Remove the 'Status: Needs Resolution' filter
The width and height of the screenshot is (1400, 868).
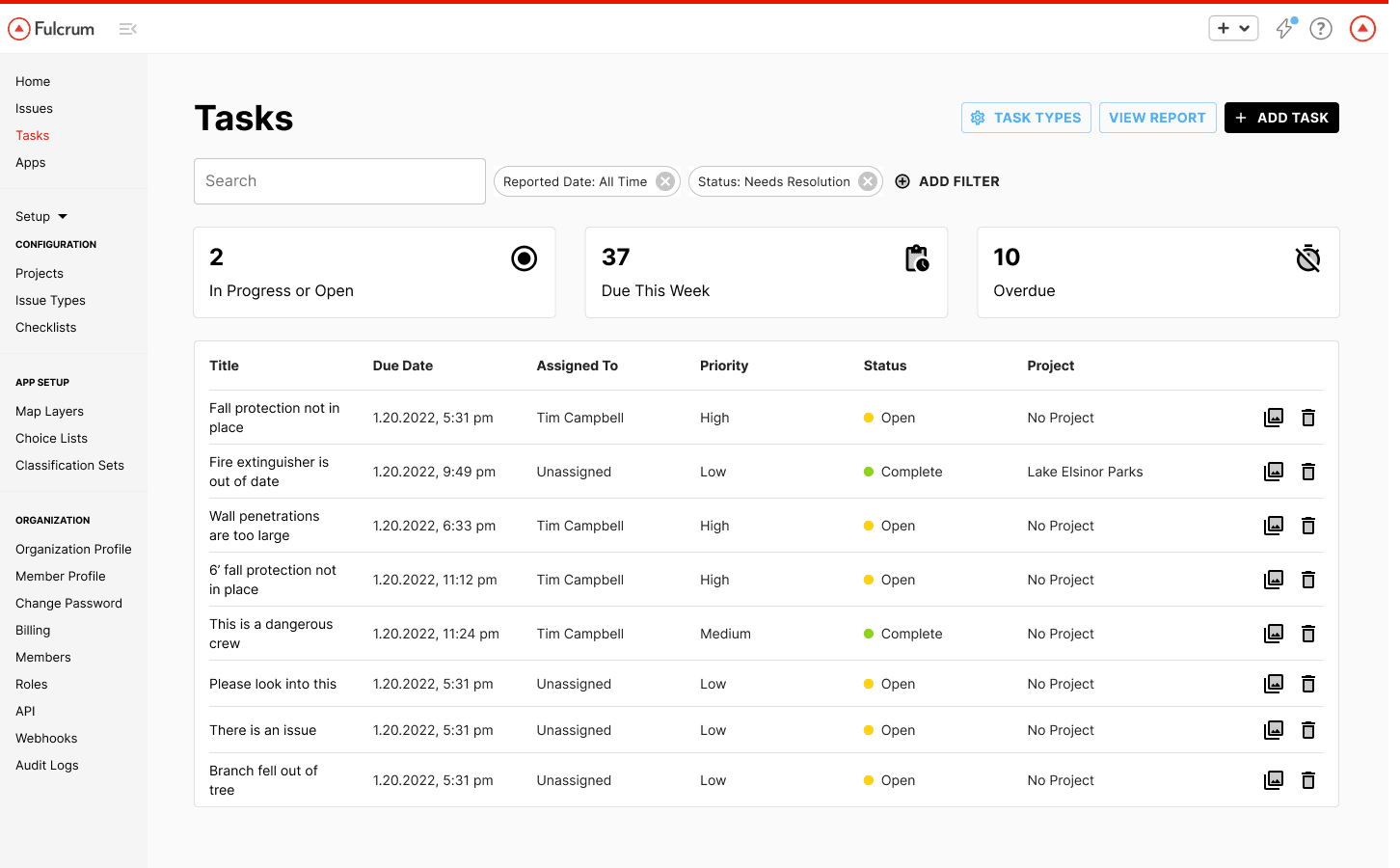868,181
